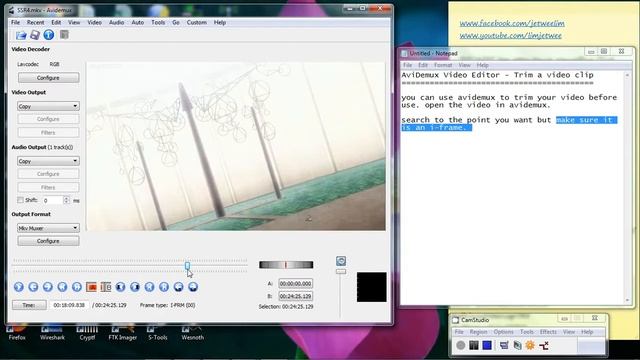Viewport: 640px width, 360px height.
Task: Click the marker A time field
Action: point(296,283)
